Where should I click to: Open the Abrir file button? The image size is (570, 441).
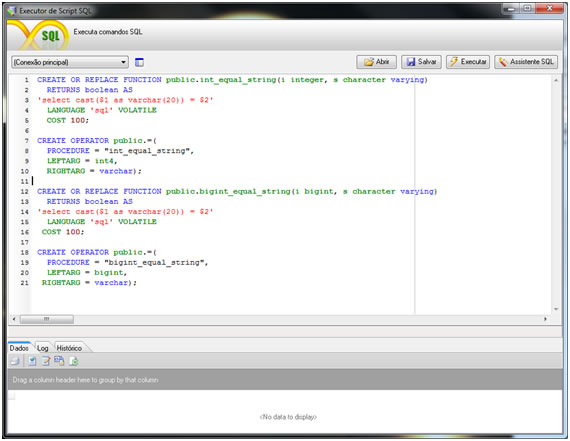(376, 62)
